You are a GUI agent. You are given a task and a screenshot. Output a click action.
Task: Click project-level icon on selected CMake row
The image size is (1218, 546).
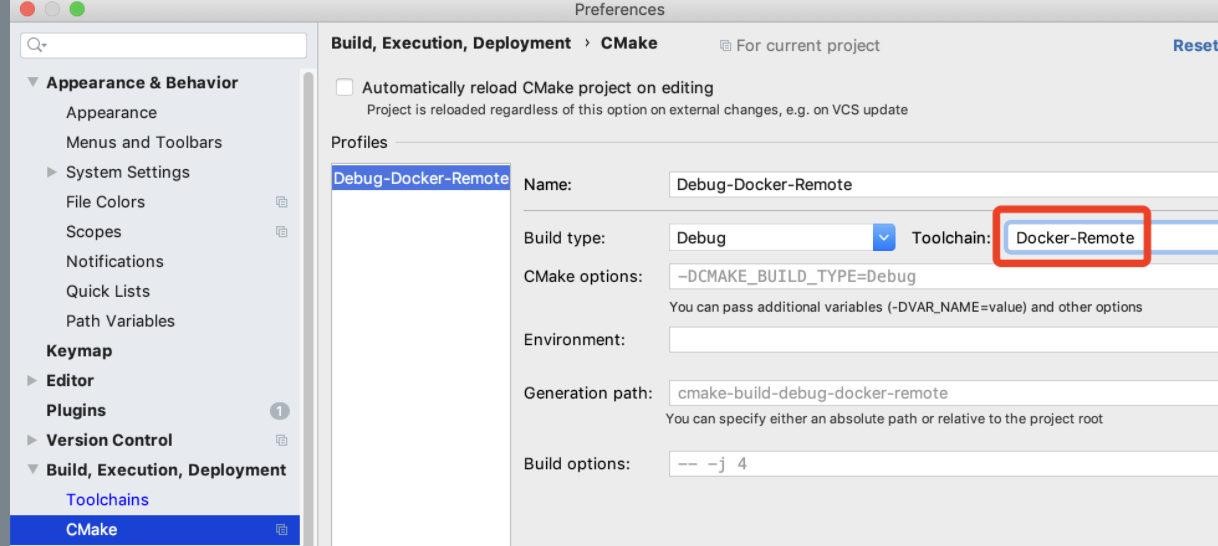pyautogui.click(x=282, y=530)
